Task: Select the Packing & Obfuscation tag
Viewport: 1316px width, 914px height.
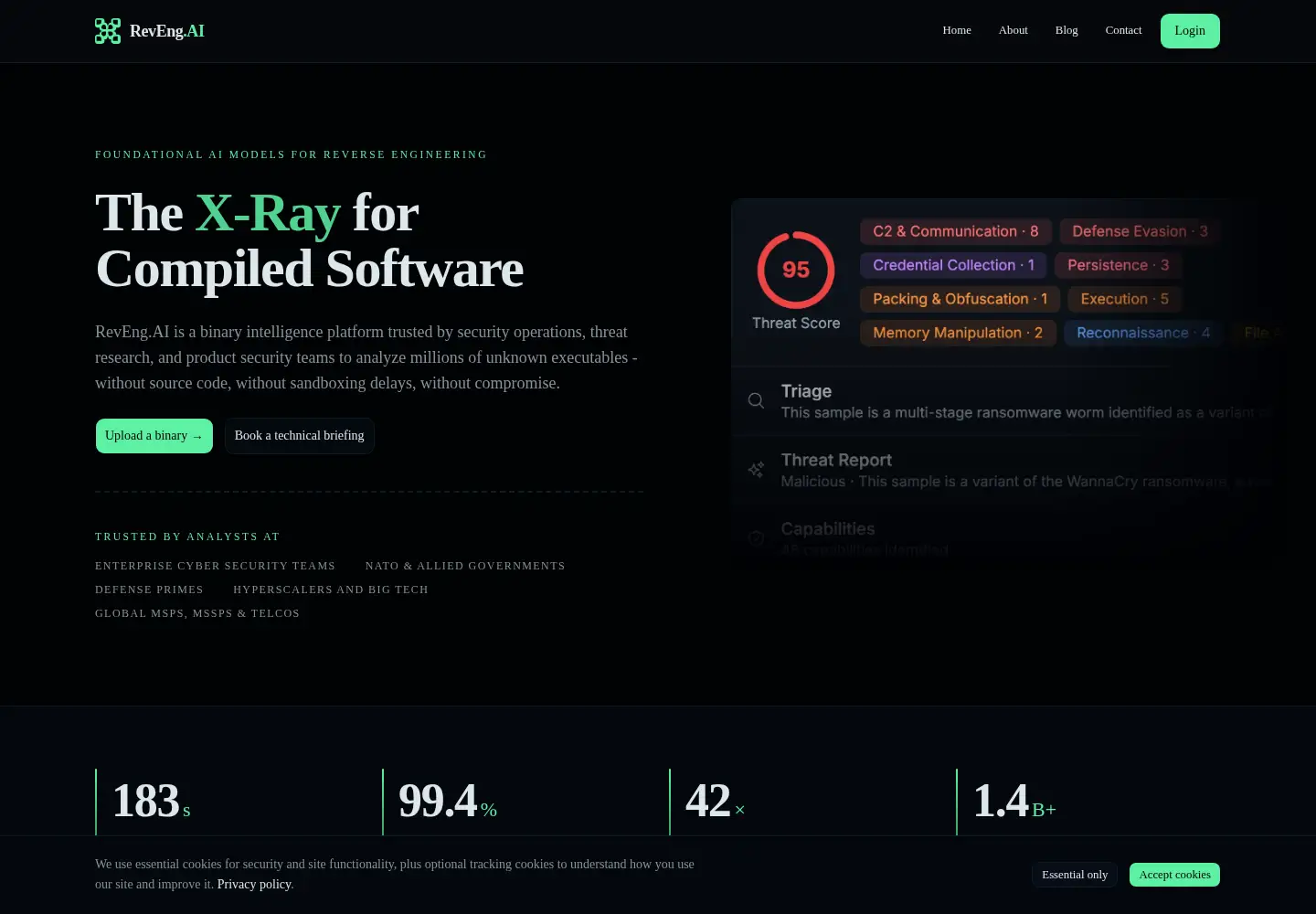Action: coord(960,299)
